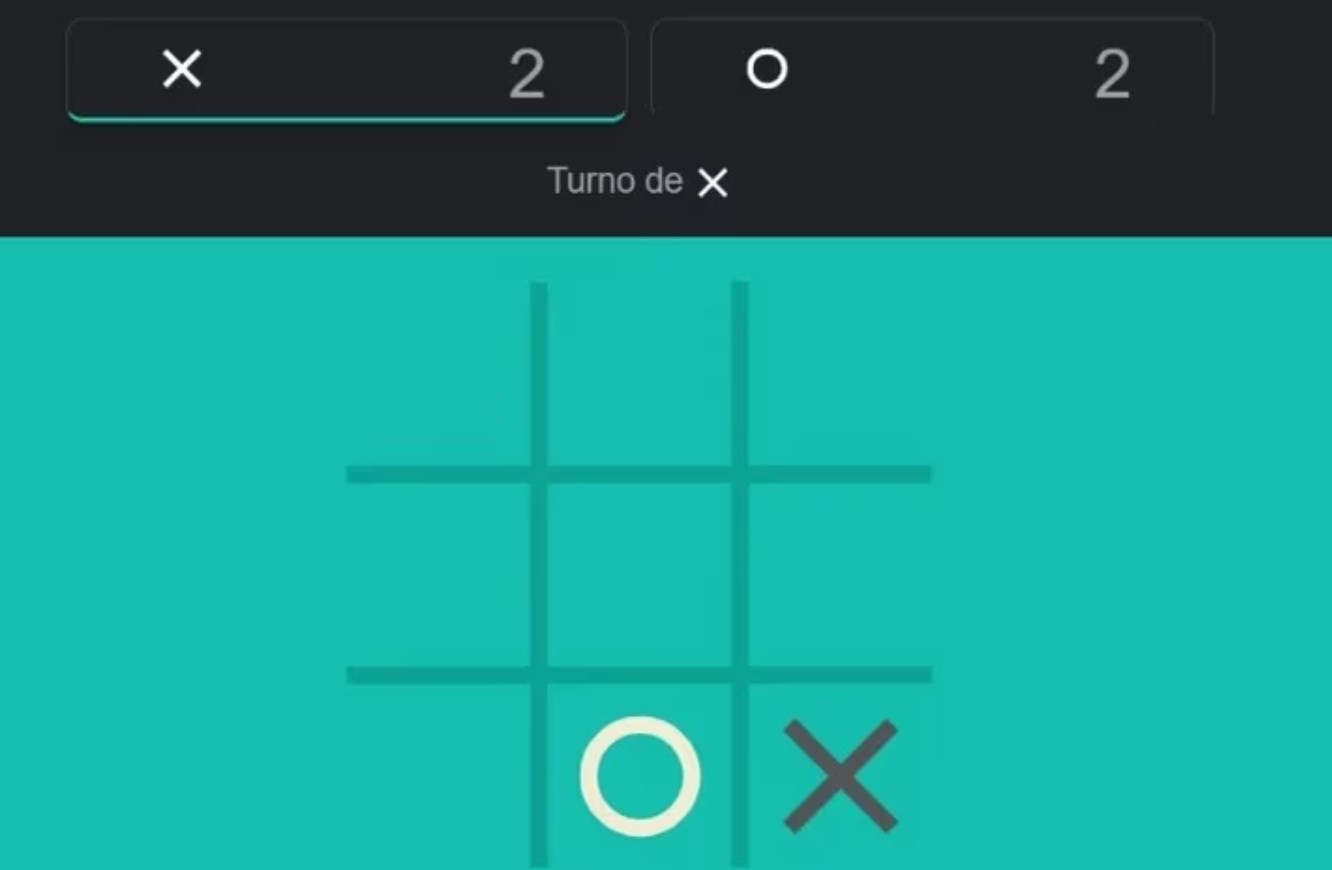Screen dimensions: 1332x870
Task: Click the O symbol in the O score box
Action: click(x=767, y=70)
